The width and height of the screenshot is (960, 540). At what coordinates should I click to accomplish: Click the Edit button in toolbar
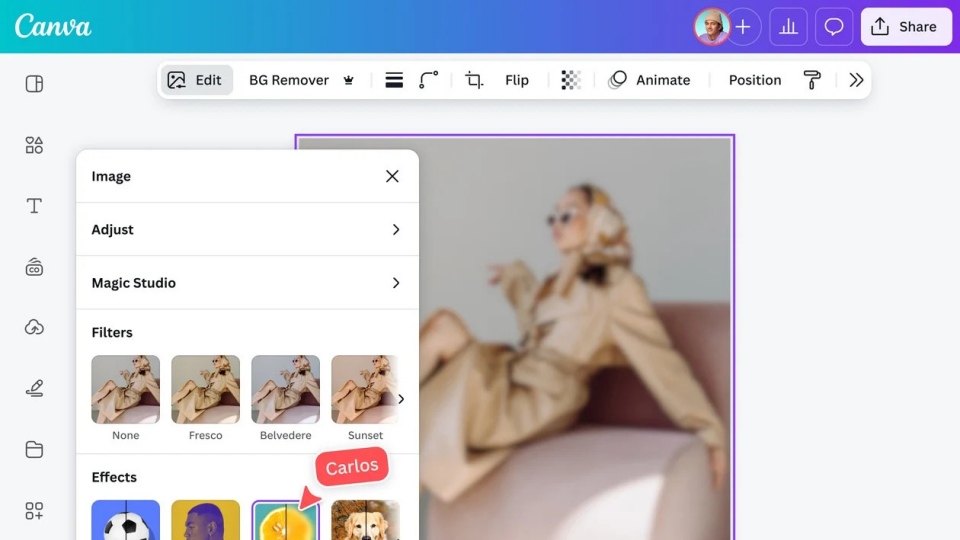196,80
